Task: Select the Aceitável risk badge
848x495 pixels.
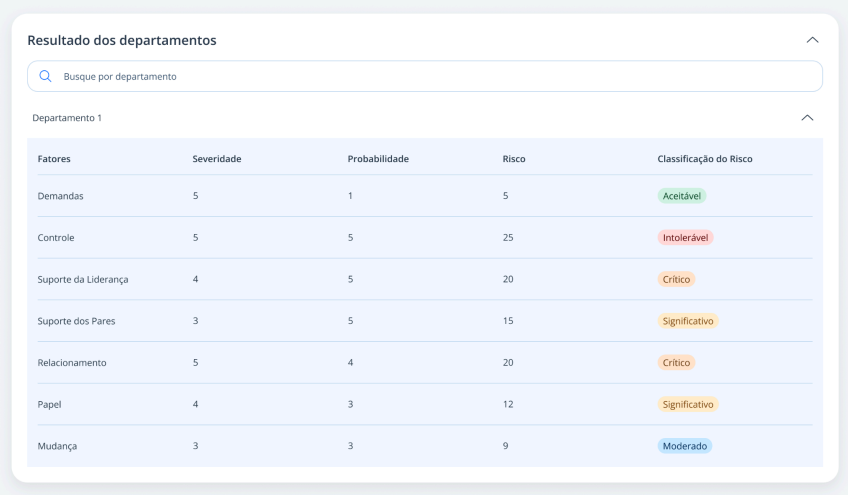Action: point(681,196)
